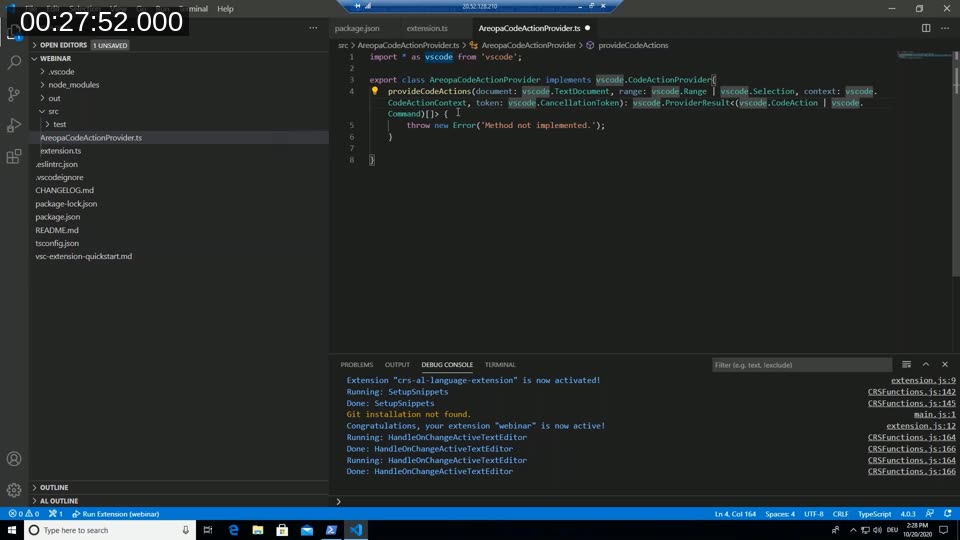Maximize the bottom panel size
Image resolution: width=960 pixels, height=540 pixels.
click(x=926, y=364)
